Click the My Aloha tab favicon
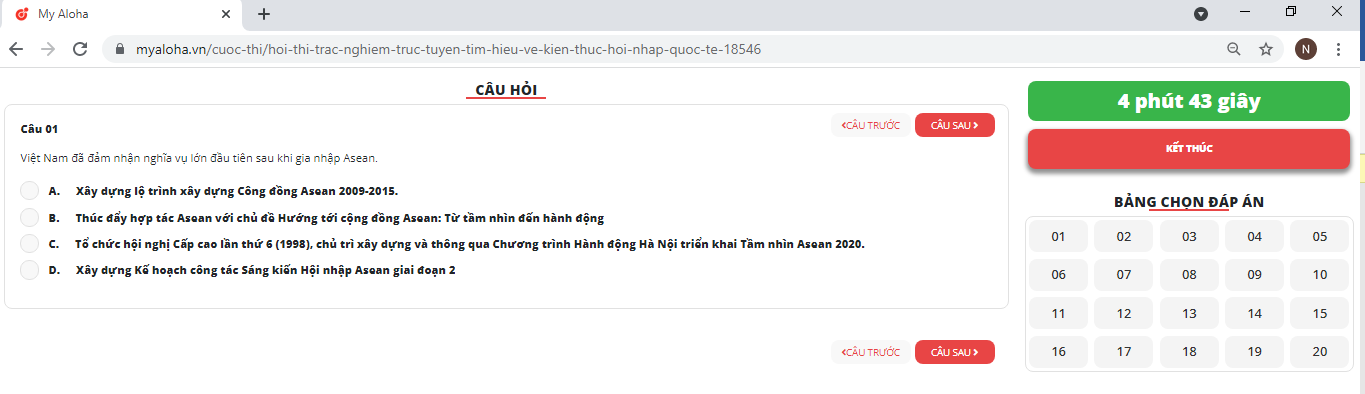The image size is (1365, 394). pyautogui.click(x=21, y=14)
